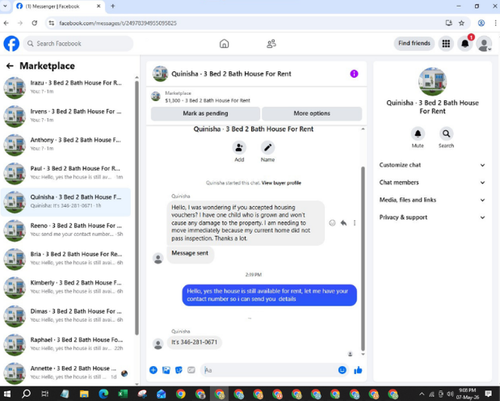Expand the Customize chat section

tap(432, 165)
